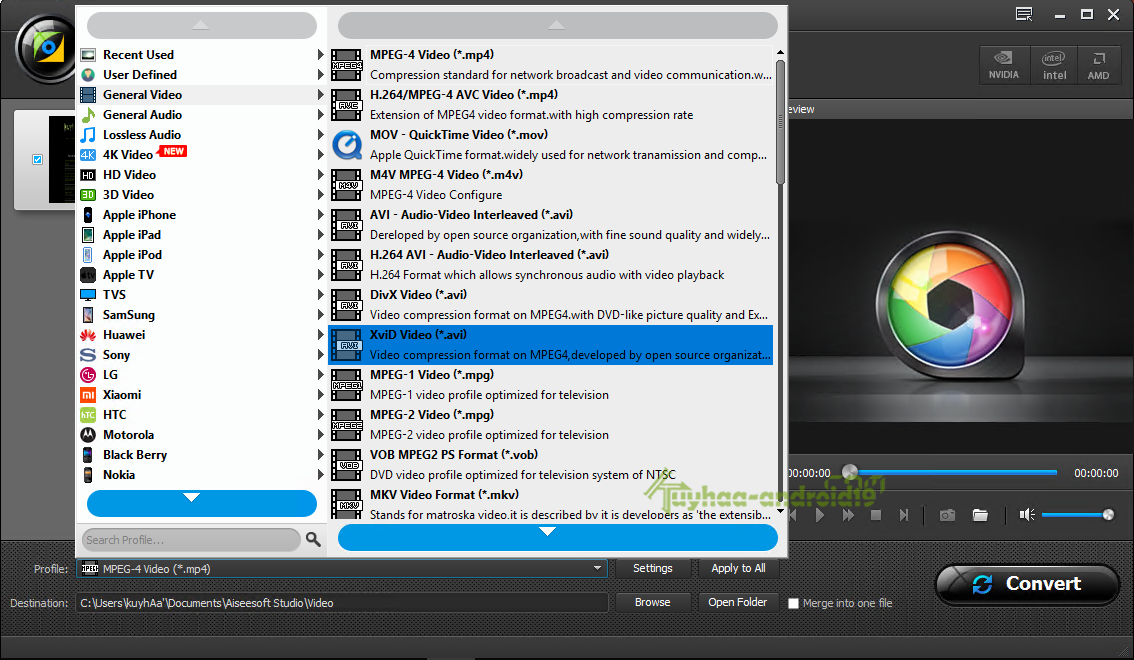Click category list scroll down blue button
Viewport: 1134px width, 660px height.
(x=202, y=503)
